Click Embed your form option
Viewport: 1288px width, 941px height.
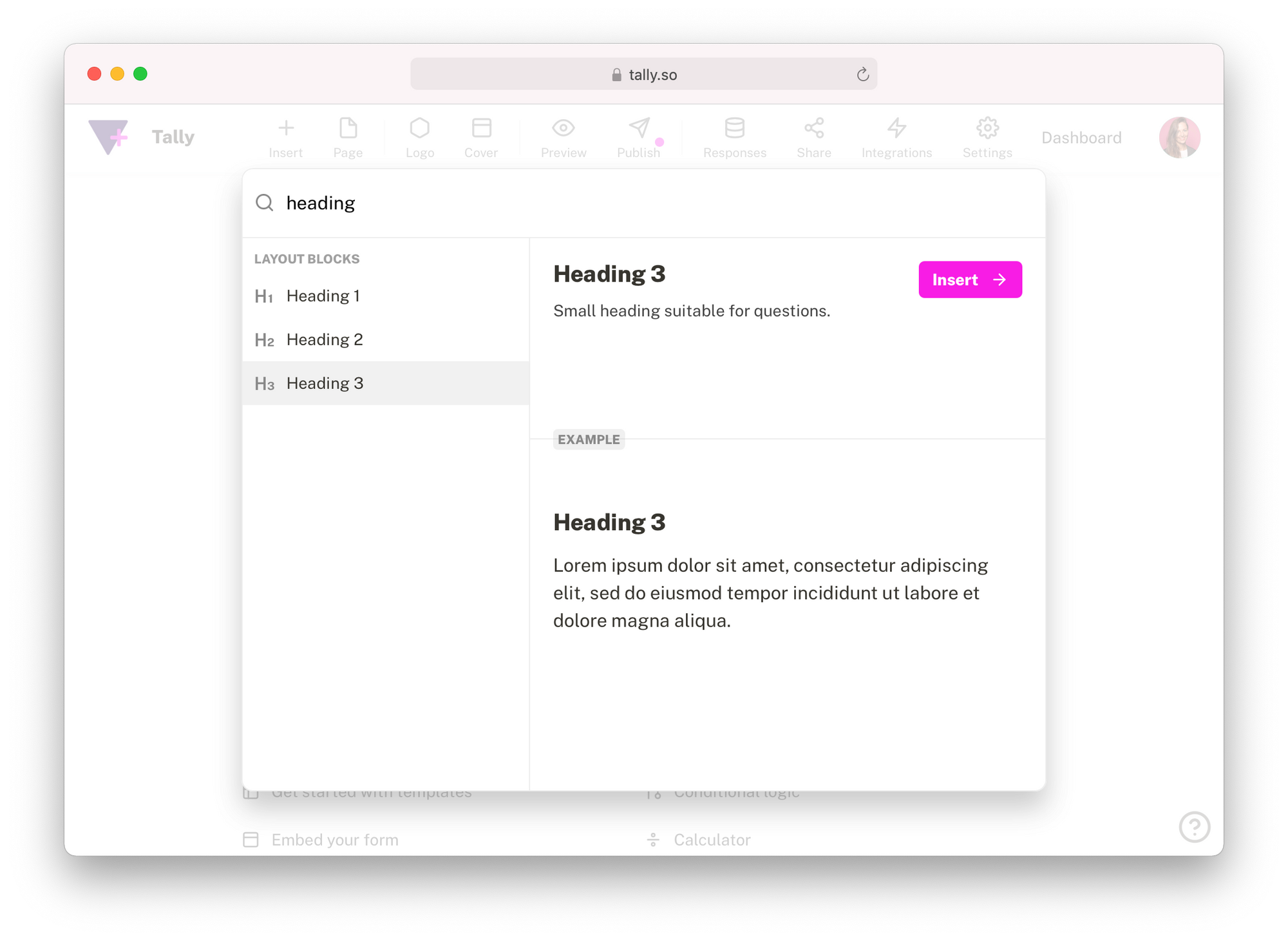click(337, 839)
